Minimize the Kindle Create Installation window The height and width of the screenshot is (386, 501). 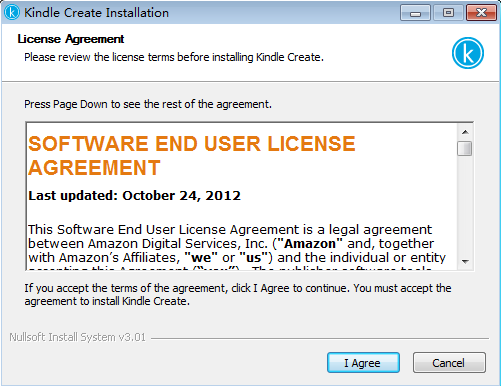415,13
